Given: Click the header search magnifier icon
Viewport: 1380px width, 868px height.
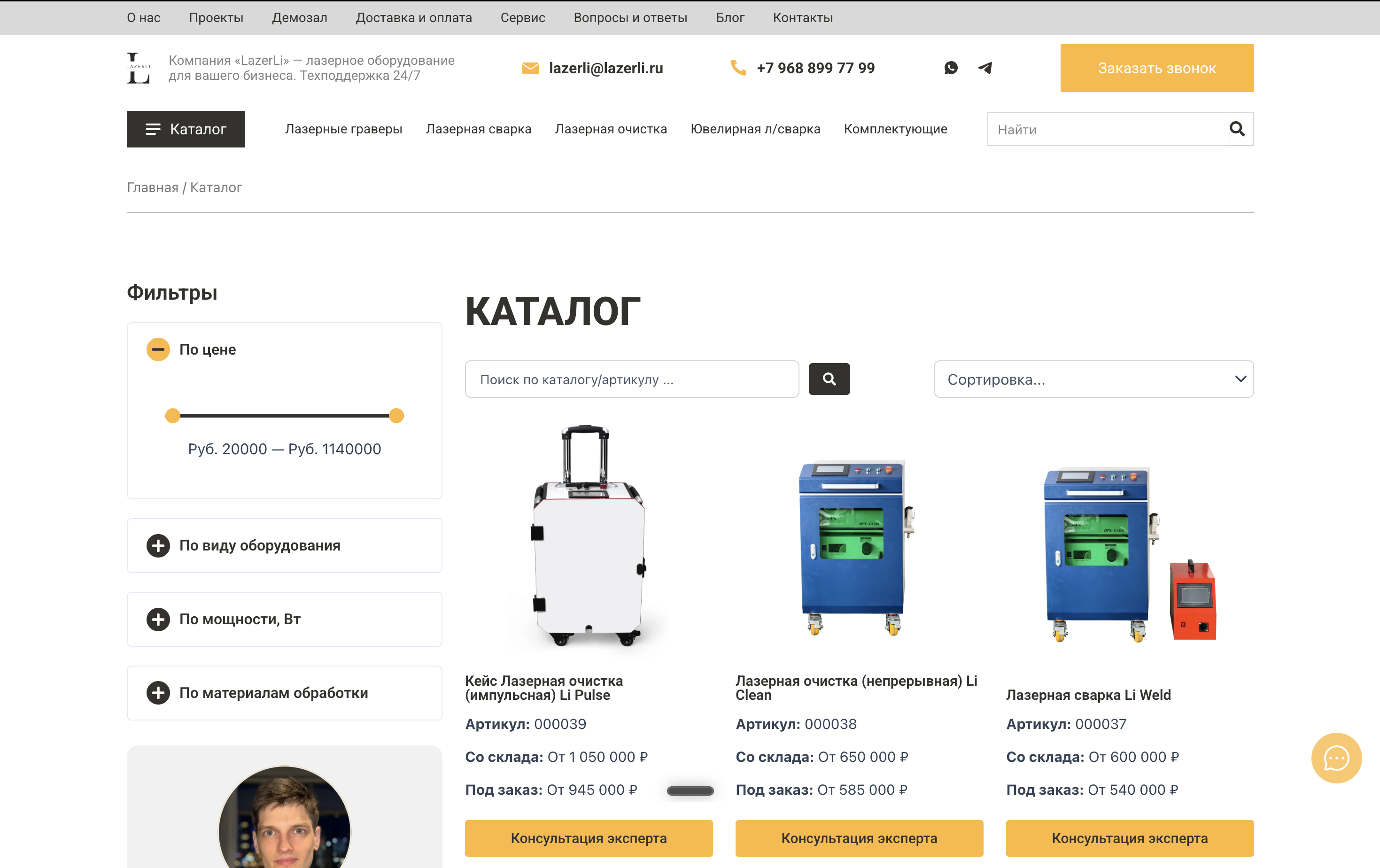Looking at the screenshot, I should (1237, 129).
